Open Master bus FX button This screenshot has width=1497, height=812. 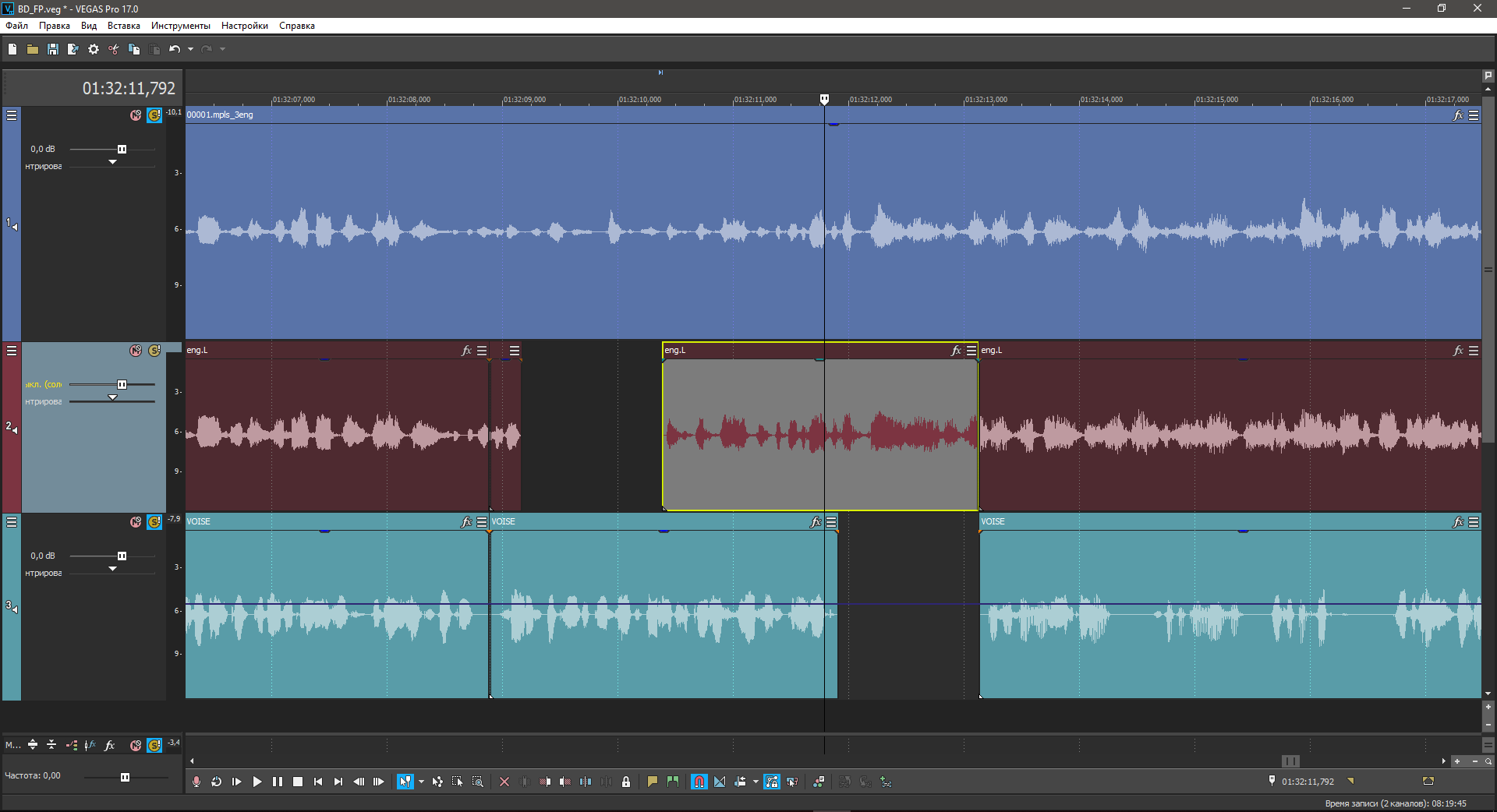(110, 745)
